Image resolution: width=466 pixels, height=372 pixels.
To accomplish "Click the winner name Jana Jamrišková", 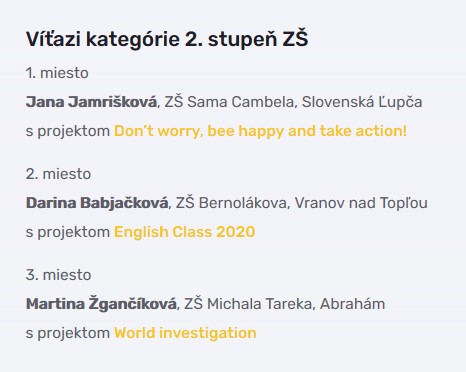I will tap(91, 102).
